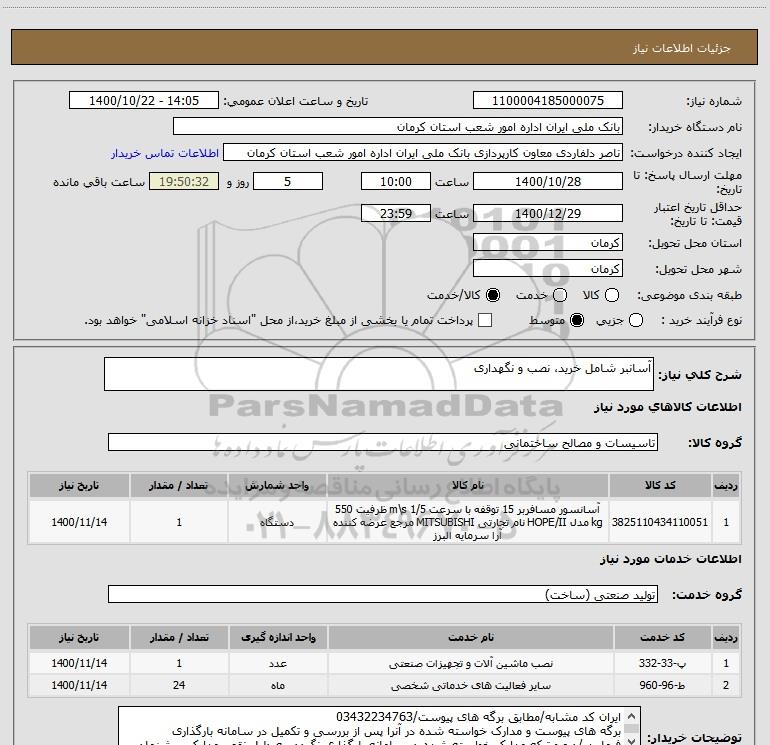Click the buyer notes scrollbar up arrow
The height and width of the screenshot is (745, 770).
[632, 716]
